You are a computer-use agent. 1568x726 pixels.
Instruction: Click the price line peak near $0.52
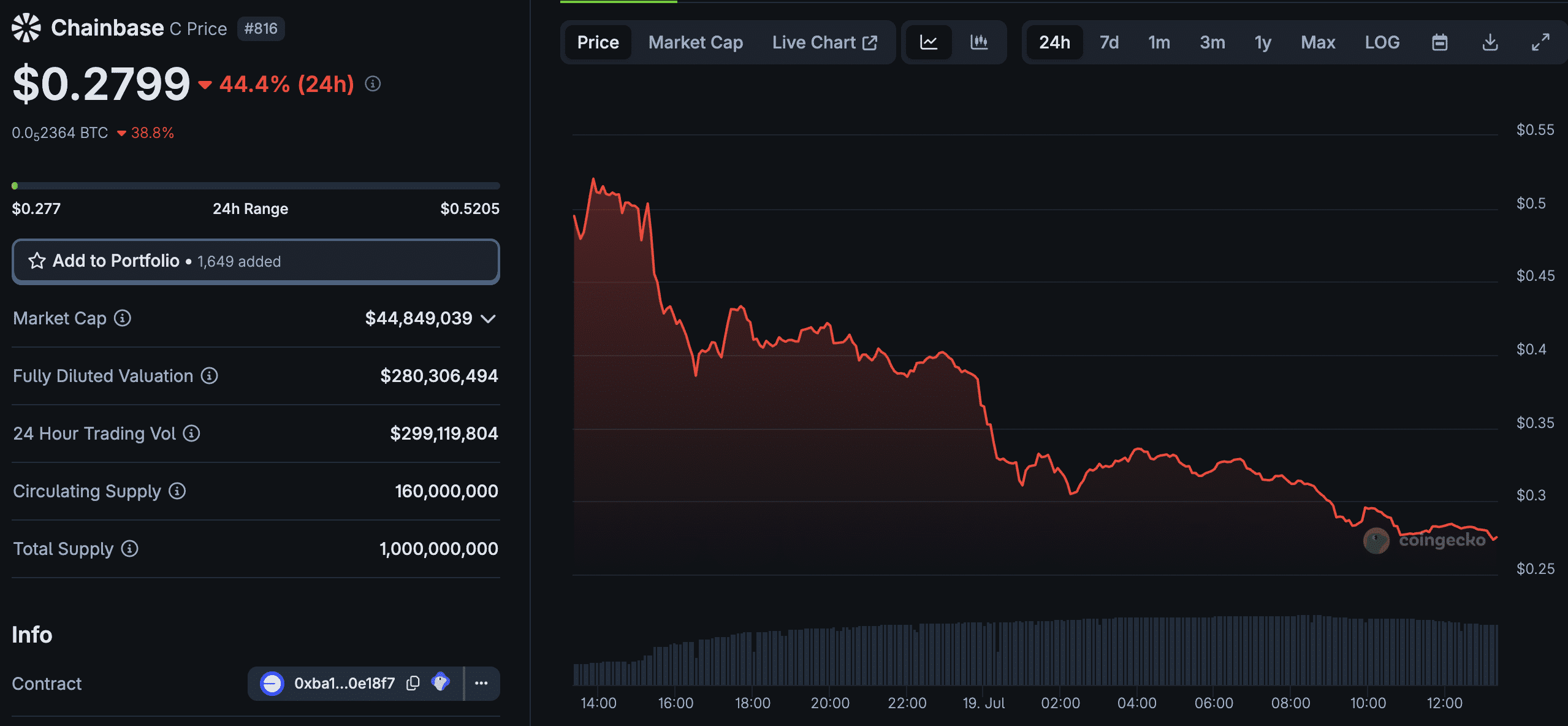tap(593, 179)
